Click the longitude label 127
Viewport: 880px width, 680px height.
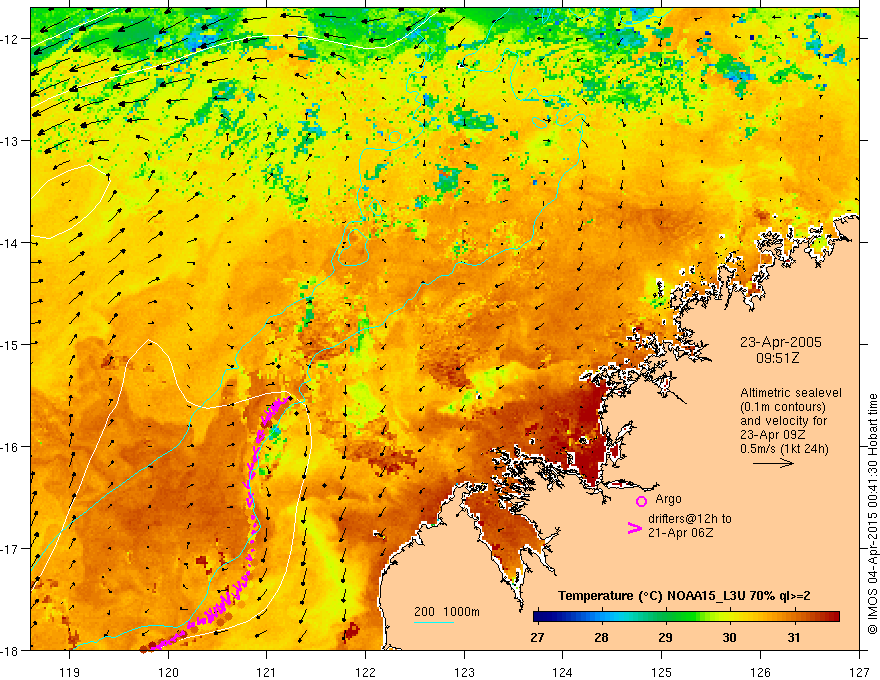click(859, 672)
